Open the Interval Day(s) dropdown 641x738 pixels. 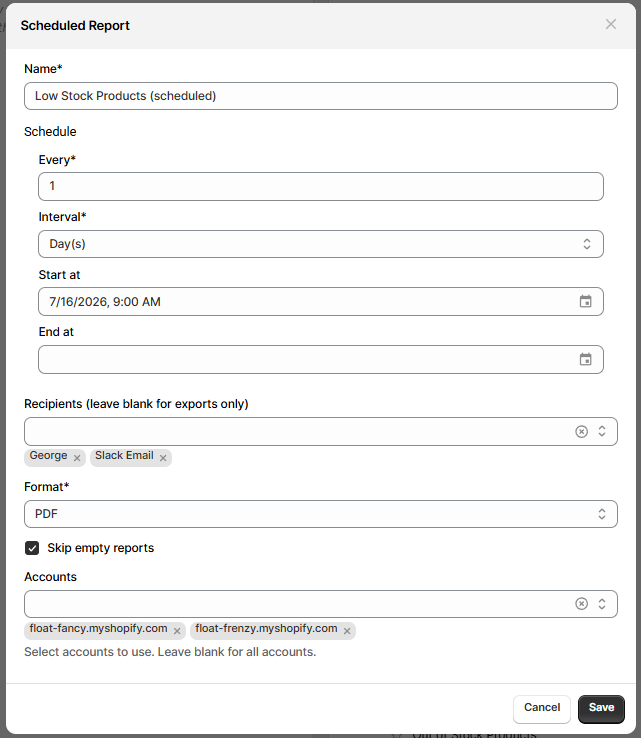pos(321,244)
